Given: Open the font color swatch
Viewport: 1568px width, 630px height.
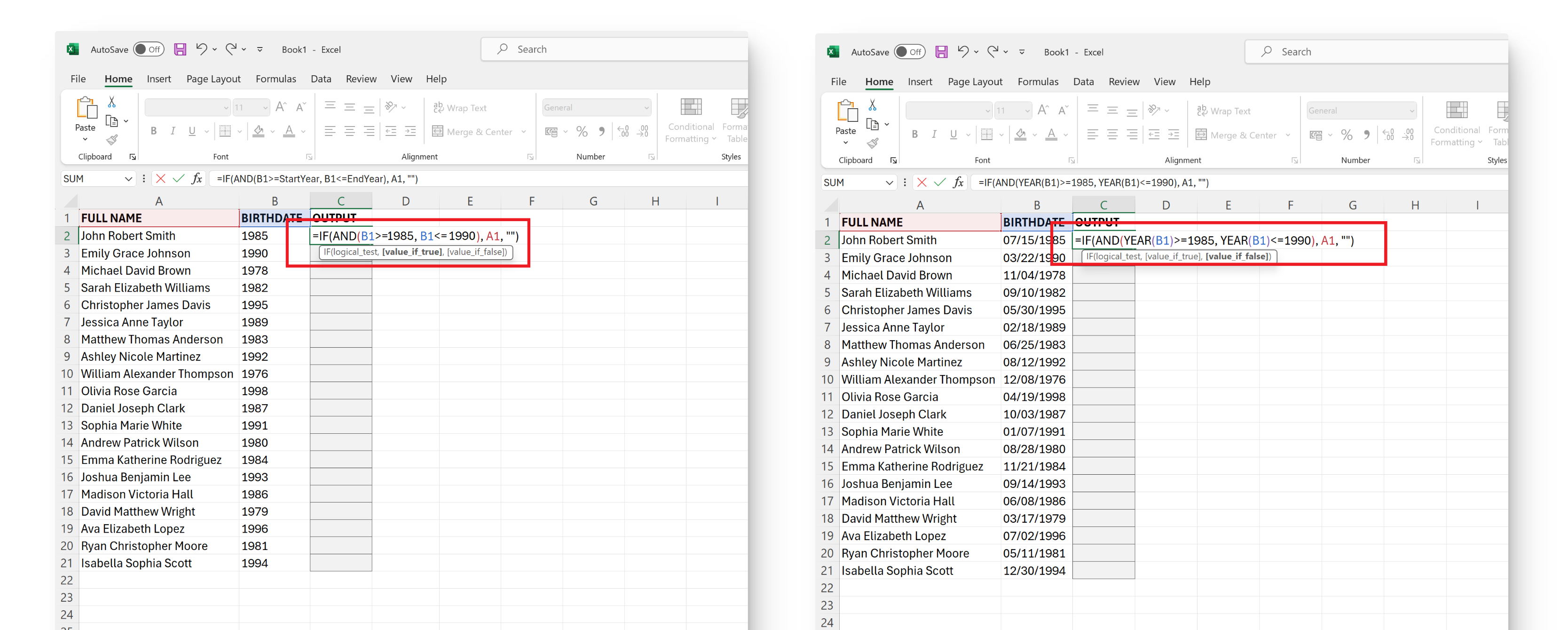Looking at the screenshot, I should (291, 132).
